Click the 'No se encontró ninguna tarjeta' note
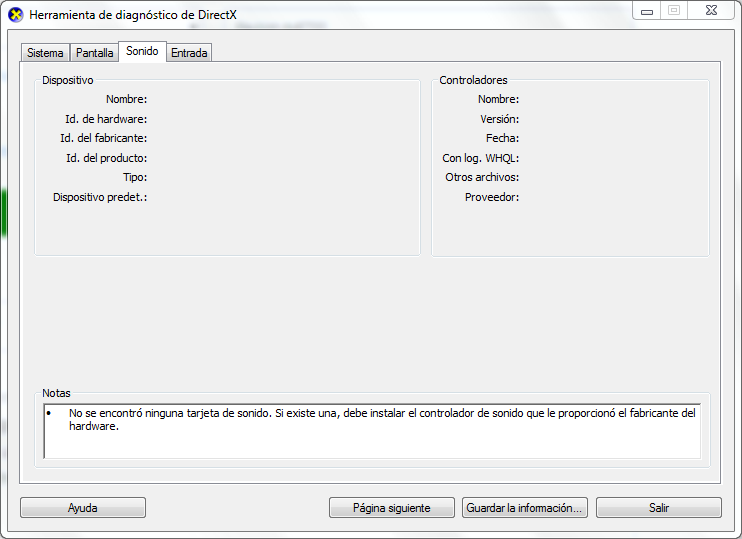This screenshot has width=742, height=539. click(x=382, y=419)
